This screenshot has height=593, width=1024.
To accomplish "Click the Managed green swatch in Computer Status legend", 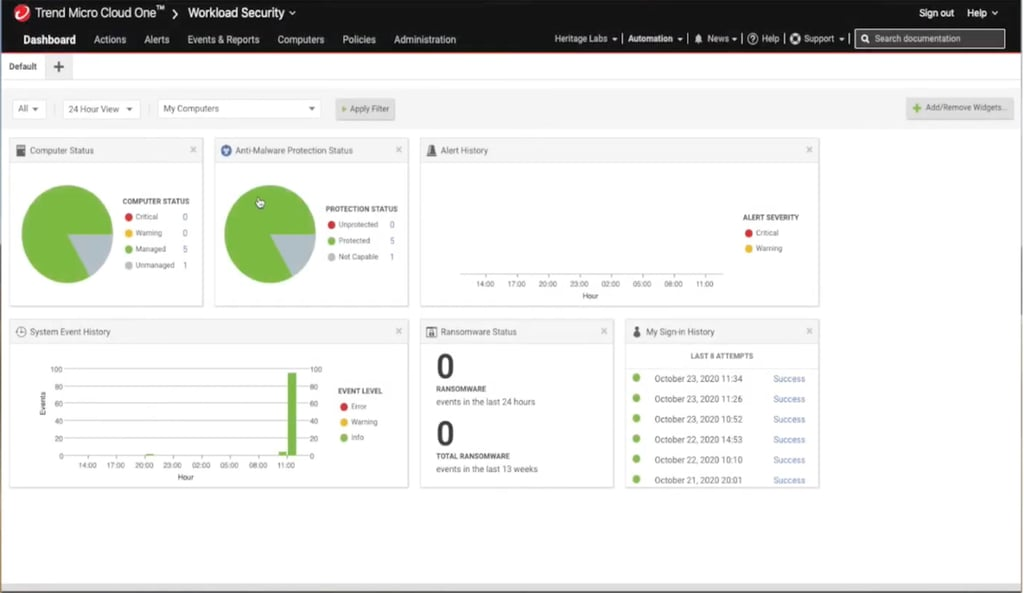I will tap(129, 249).
